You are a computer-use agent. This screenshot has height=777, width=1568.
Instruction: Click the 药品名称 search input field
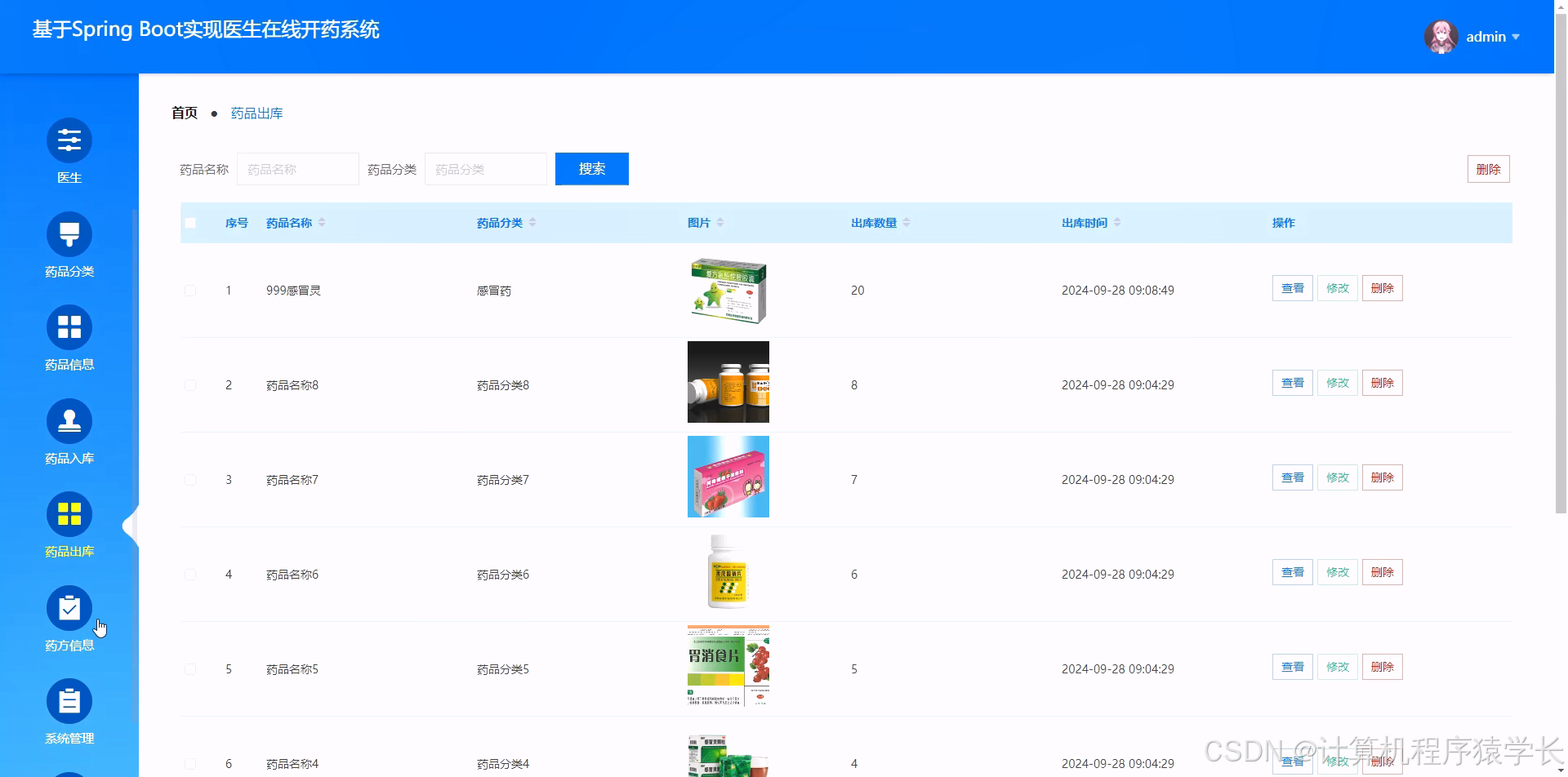(x=297, y=169)
